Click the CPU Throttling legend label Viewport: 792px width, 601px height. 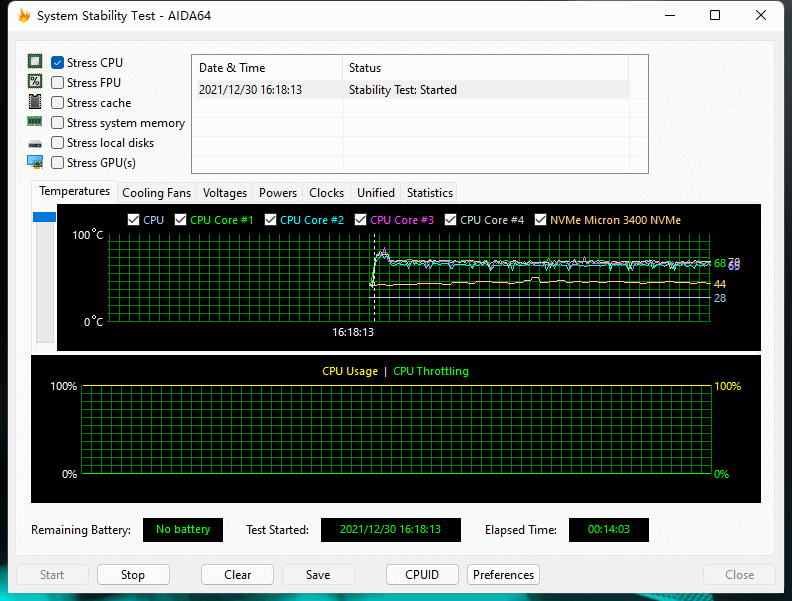click(431, 371)
